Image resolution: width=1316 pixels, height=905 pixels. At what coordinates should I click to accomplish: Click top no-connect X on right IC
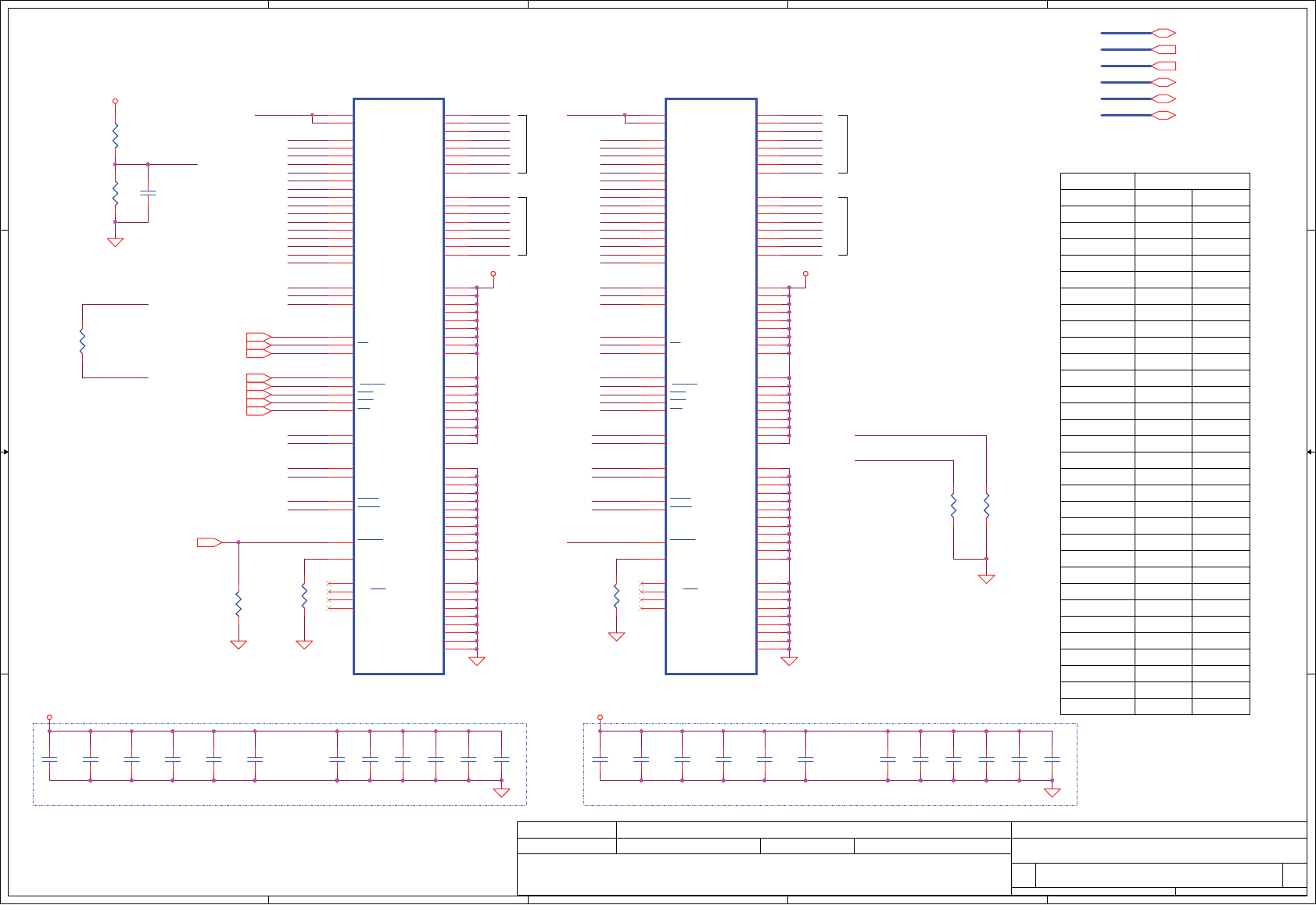[642, 583]
